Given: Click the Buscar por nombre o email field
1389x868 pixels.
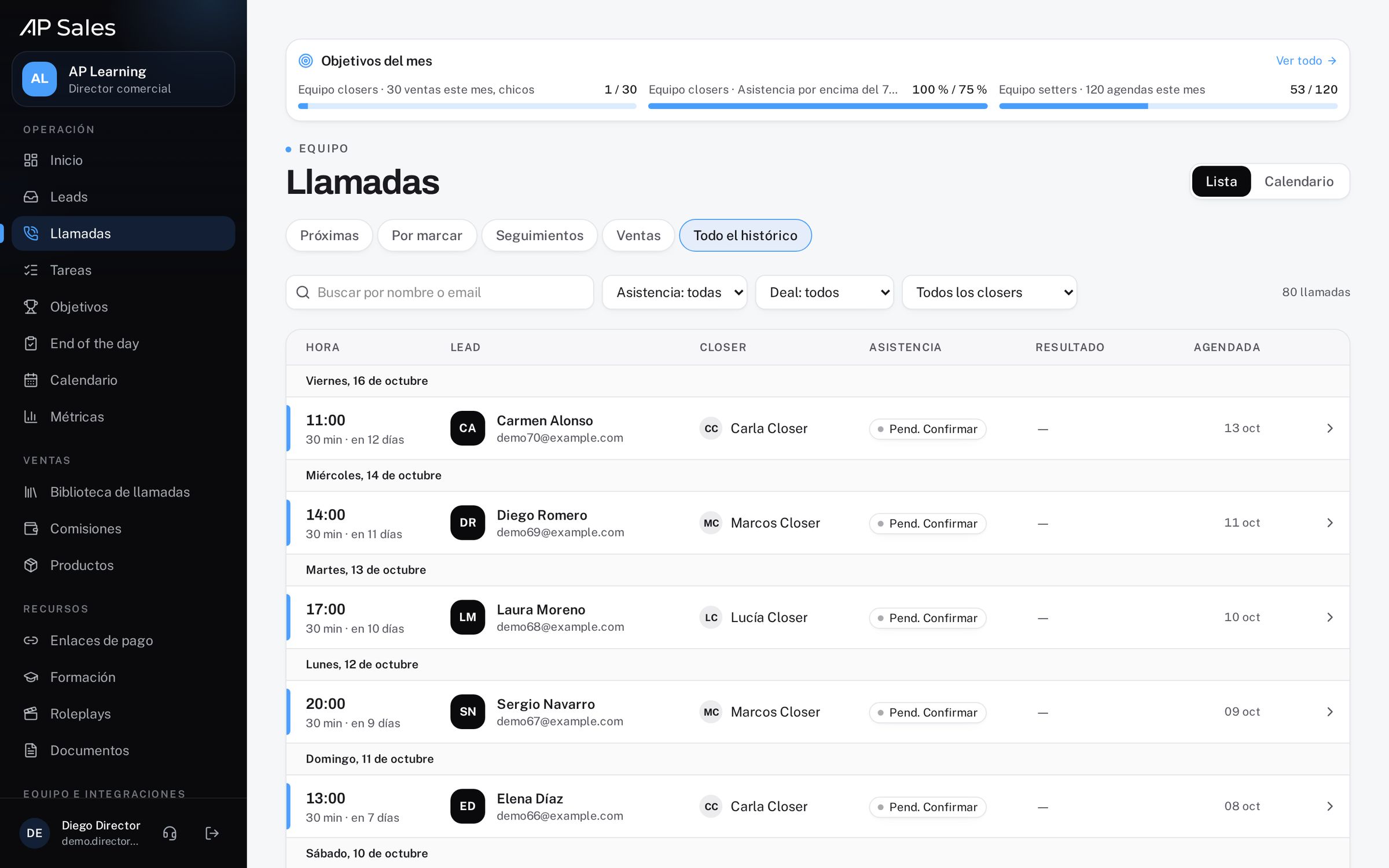Looking at the screenshot, I should (x=440, y=292).
